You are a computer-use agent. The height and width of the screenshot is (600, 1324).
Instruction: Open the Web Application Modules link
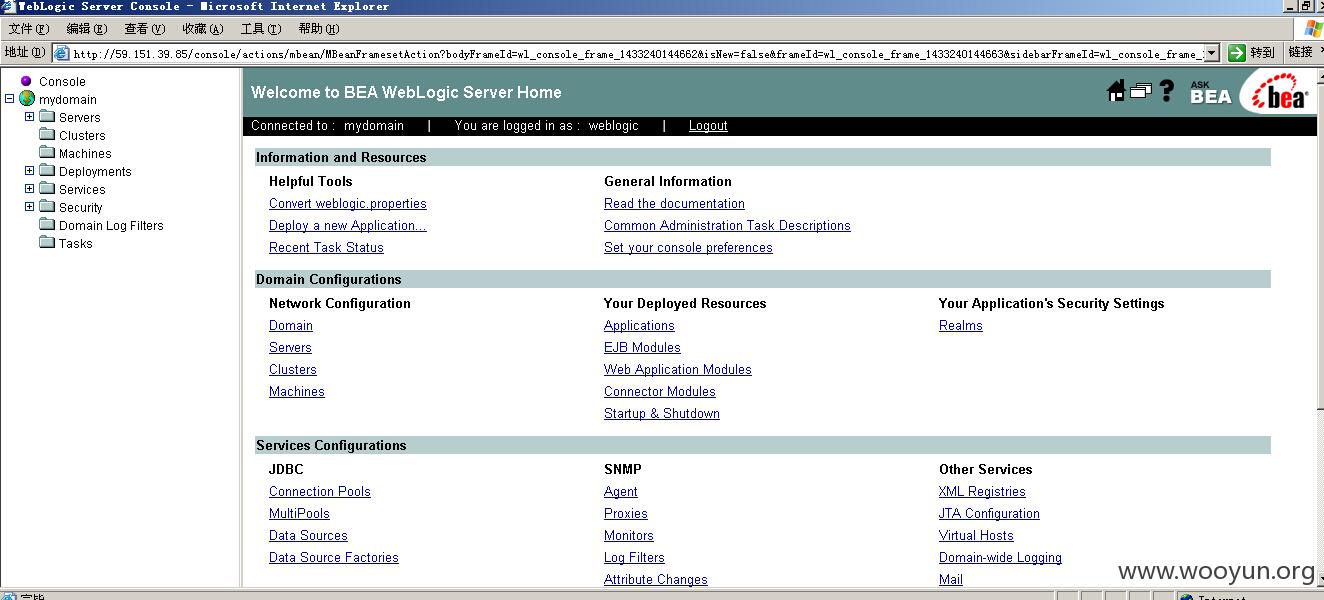[x=678, y=370]
